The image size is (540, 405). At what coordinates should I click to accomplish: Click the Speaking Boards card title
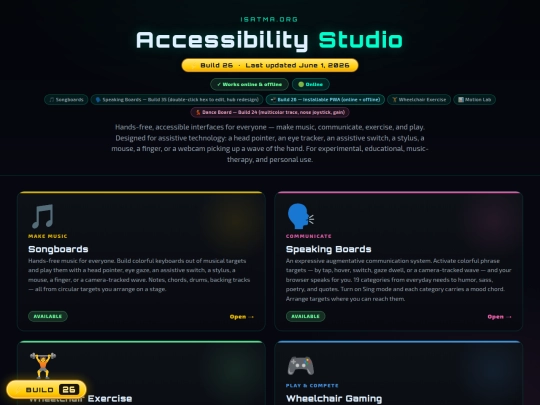[329, 249]
